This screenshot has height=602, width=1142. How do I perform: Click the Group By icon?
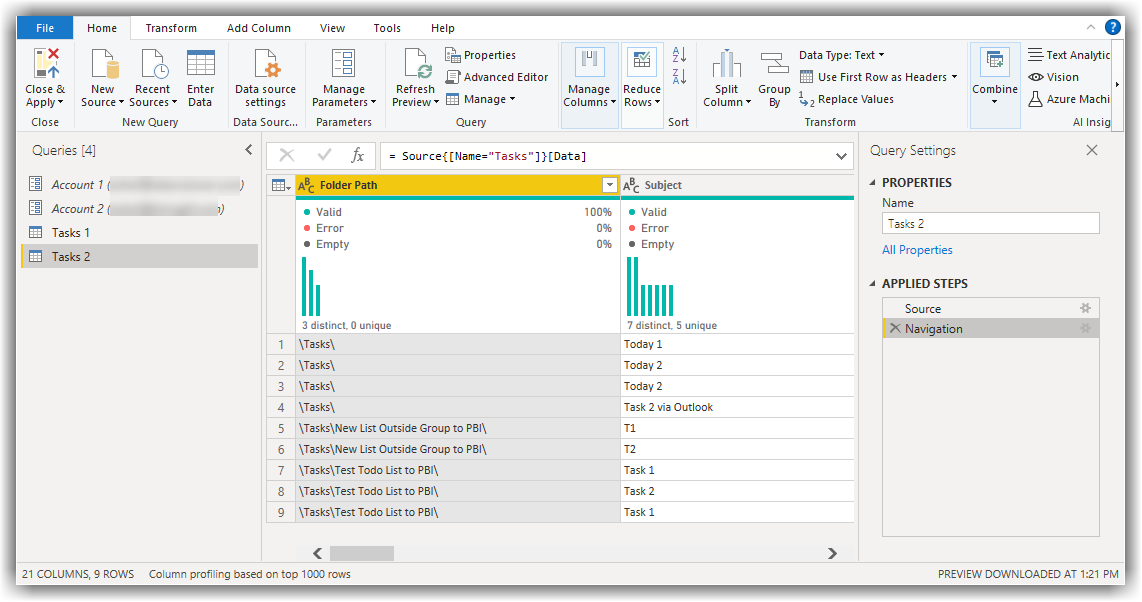pos(774,63)
